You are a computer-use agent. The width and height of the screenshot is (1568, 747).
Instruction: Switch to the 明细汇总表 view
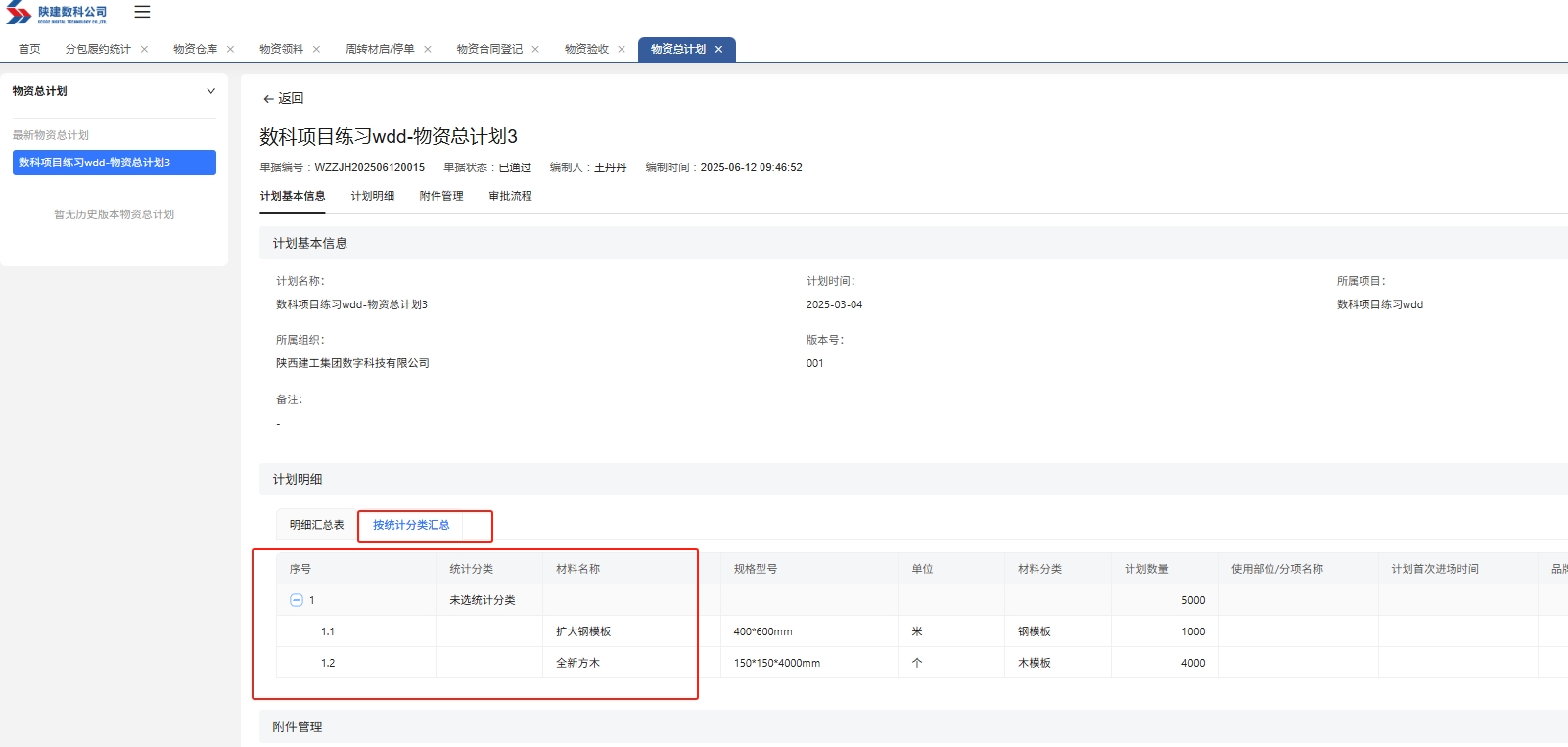click(316, 525)
